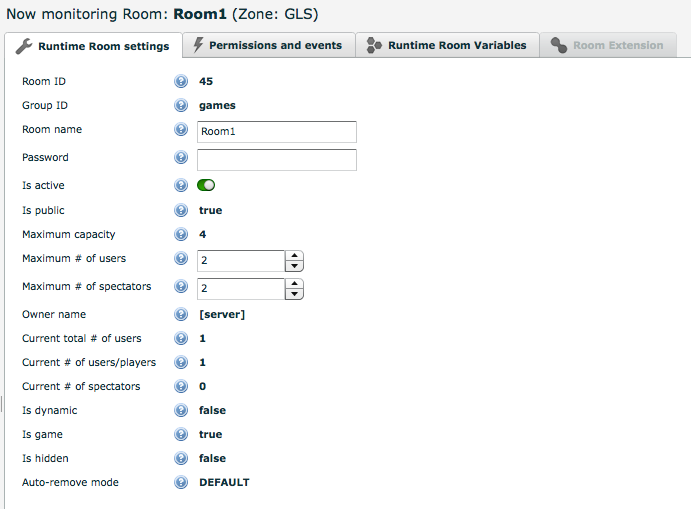Screen dimensions: 691x509
Task: Click the help icon for Is hidden
Action: (x=181, y=458)
